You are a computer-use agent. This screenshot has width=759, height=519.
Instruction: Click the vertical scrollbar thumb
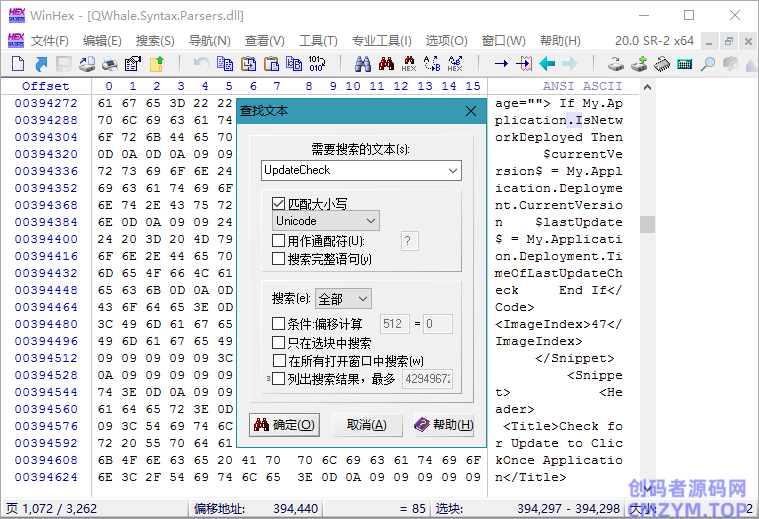[647, 224]
